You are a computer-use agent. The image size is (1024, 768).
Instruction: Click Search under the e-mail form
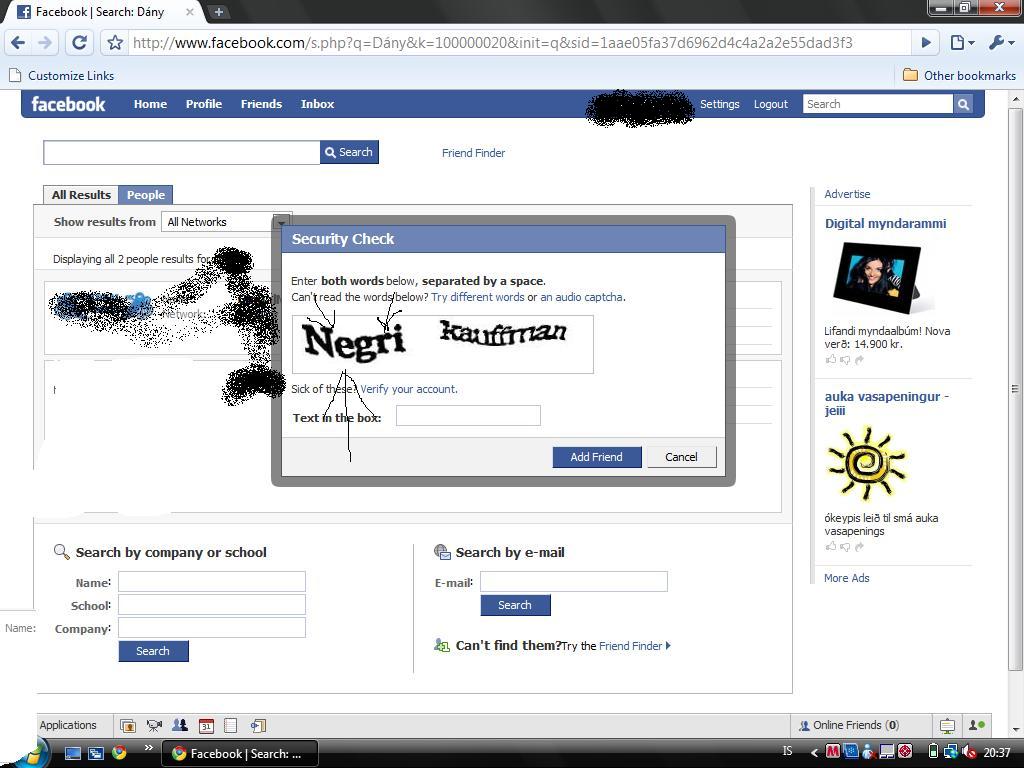[515, 605]
